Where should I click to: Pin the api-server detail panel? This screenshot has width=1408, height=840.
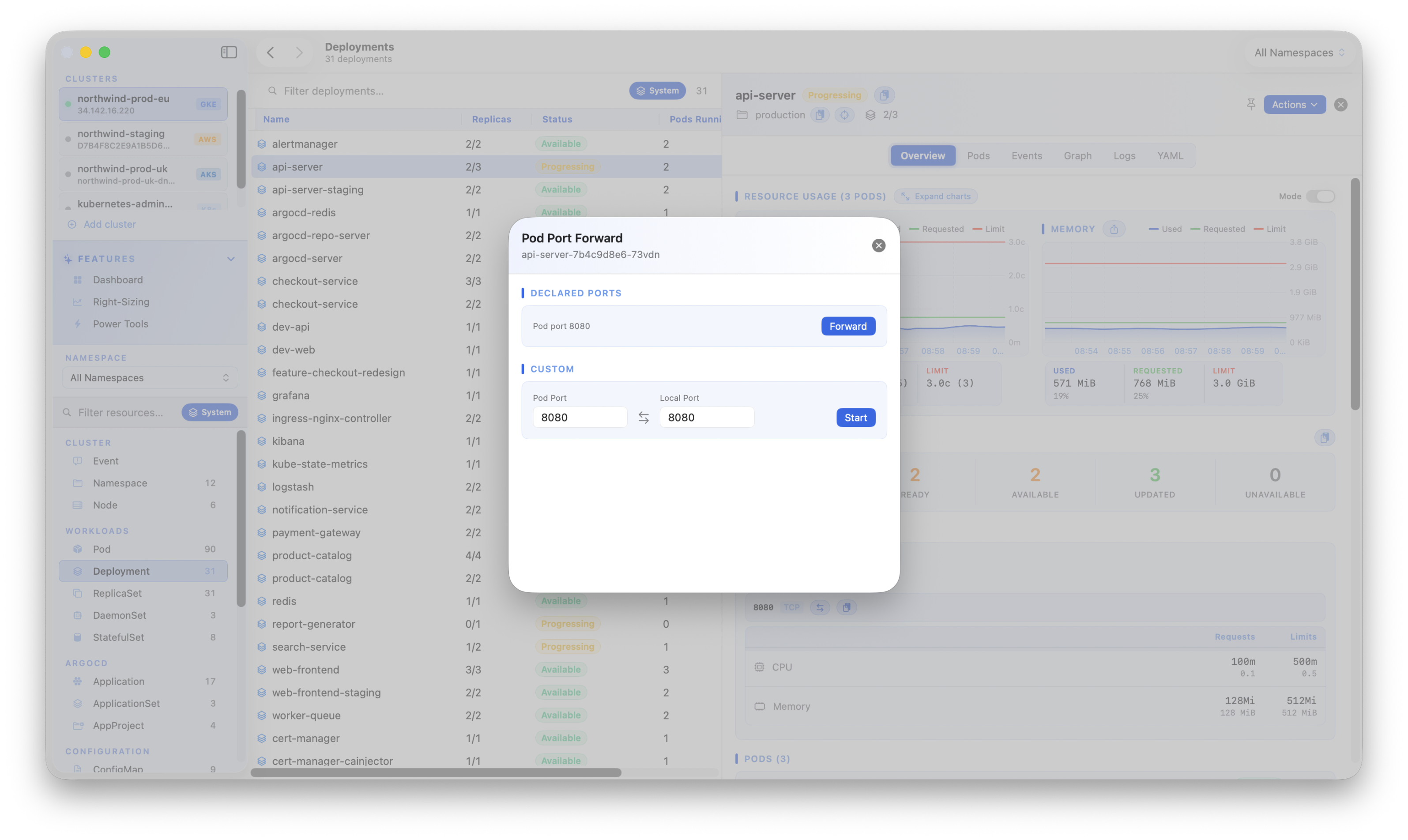pyautogui.click(x=1250, y=104)
